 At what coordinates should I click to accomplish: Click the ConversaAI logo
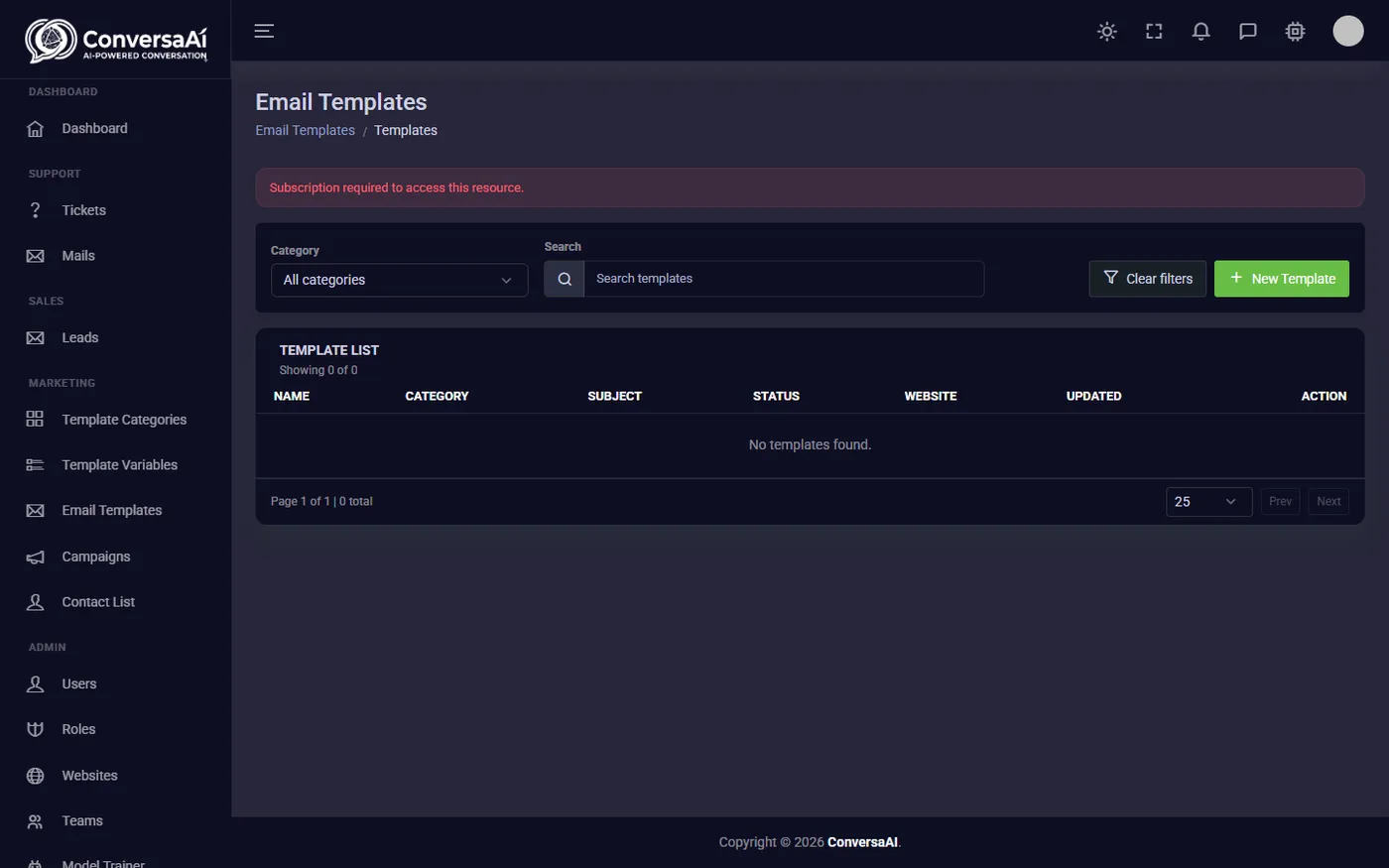click(116, 41)
